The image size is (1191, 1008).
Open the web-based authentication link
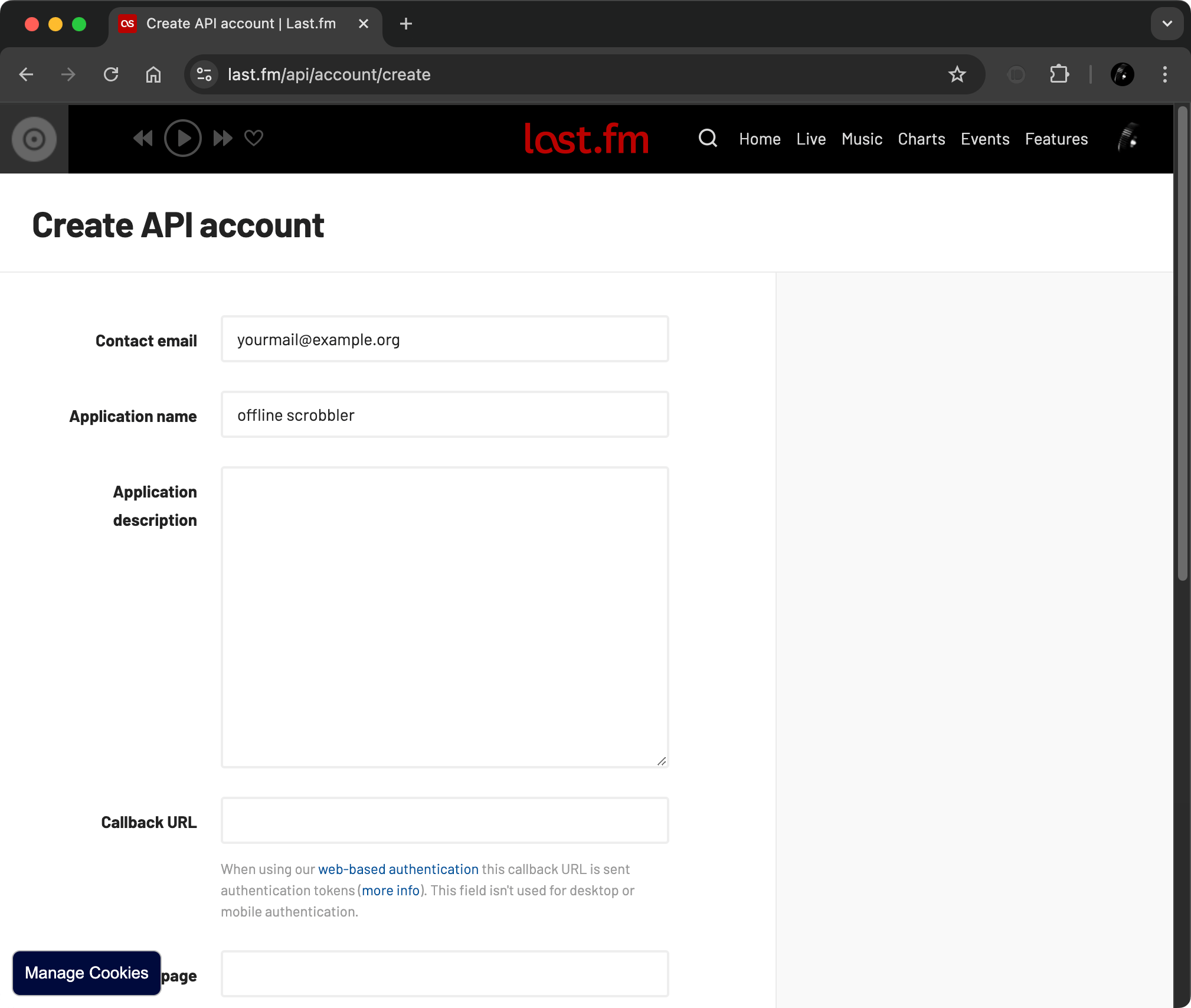coord(397,869)
